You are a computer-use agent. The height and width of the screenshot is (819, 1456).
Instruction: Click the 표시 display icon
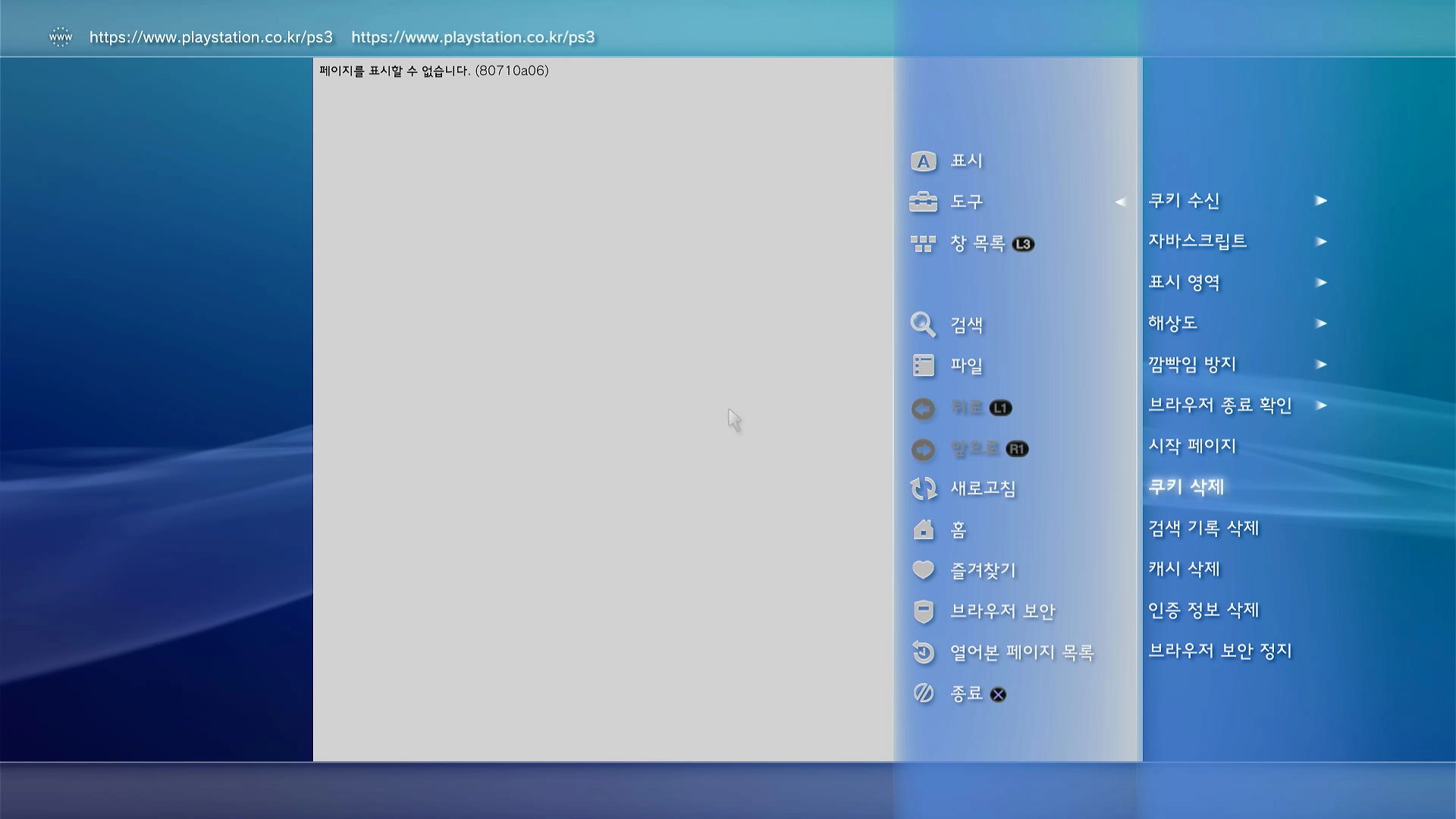click(x=923, y=162)
